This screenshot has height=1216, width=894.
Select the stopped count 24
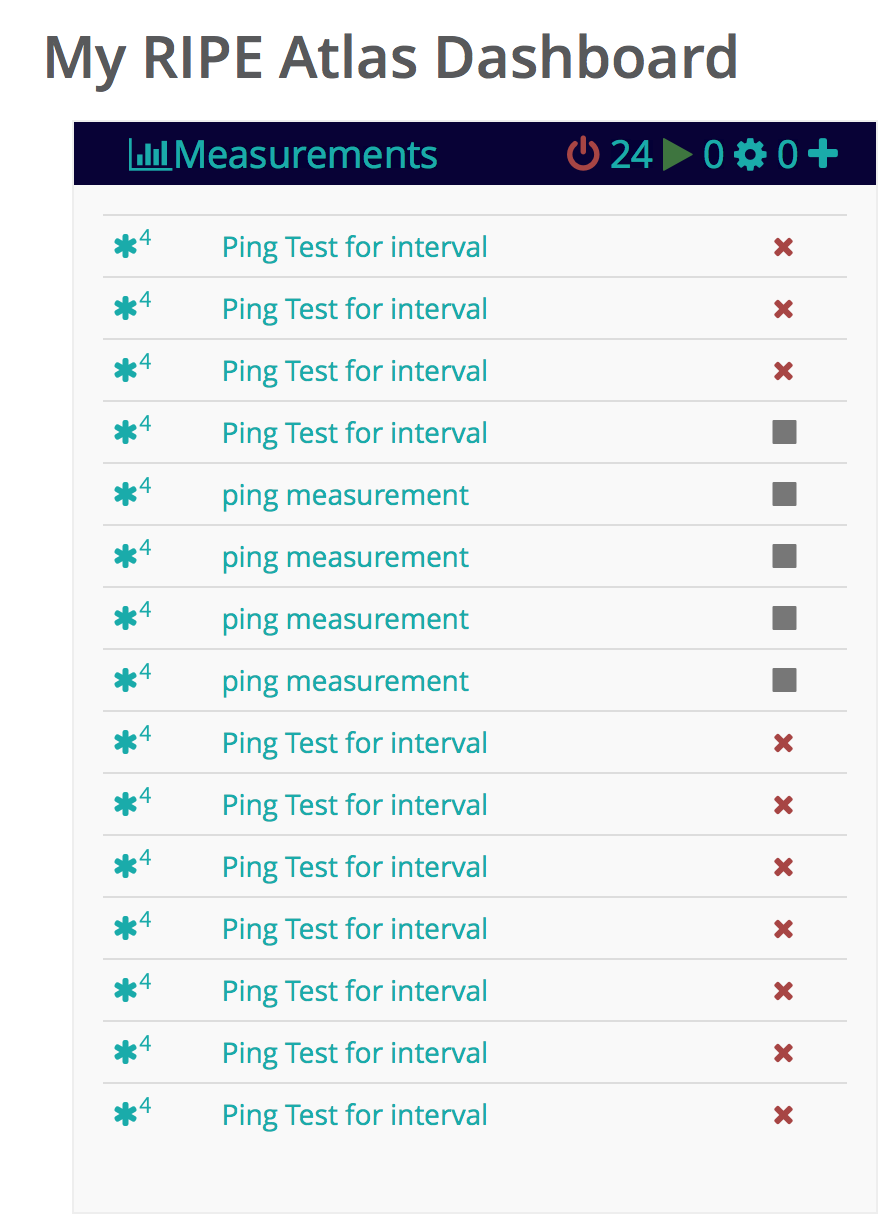631,155
